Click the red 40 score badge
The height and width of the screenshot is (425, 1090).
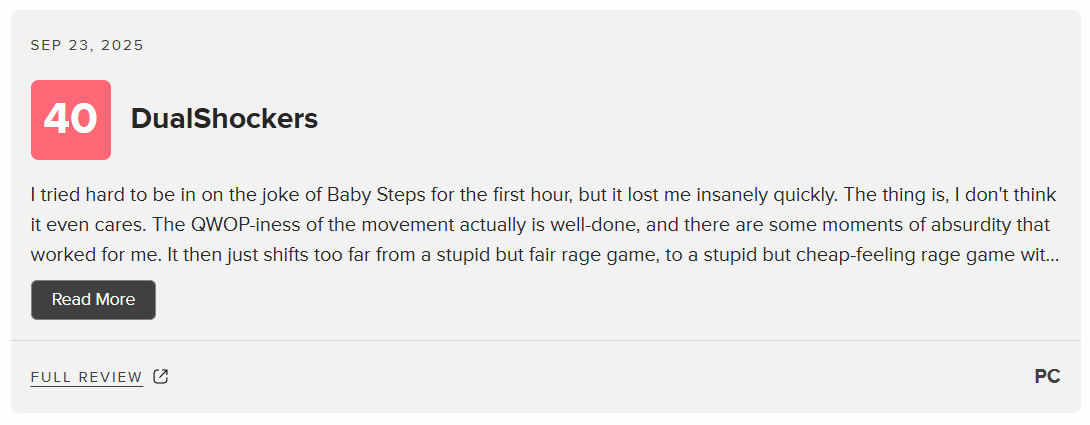(x=71, y=120)
